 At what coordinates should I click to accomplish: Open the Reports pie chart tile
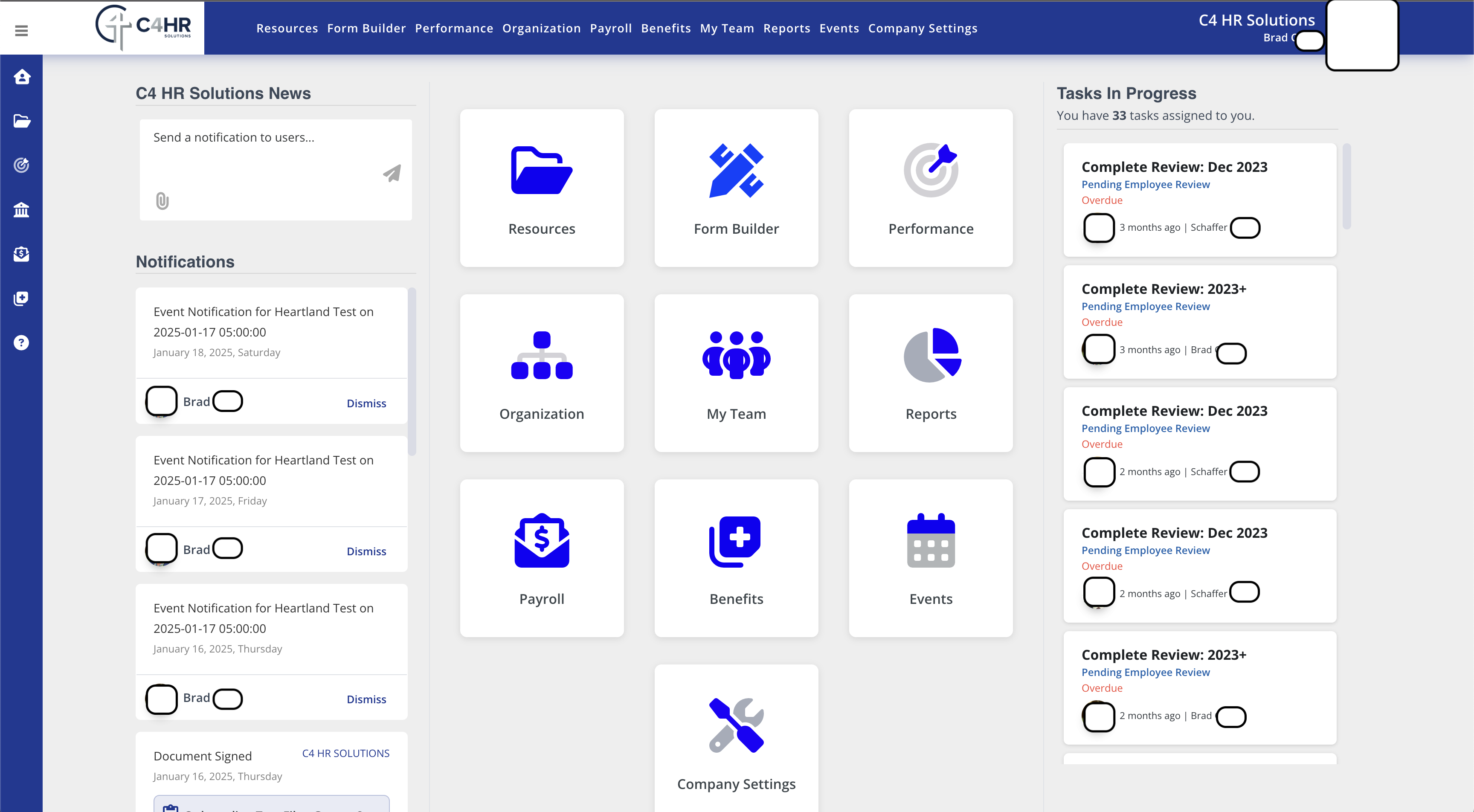point(930,373)
